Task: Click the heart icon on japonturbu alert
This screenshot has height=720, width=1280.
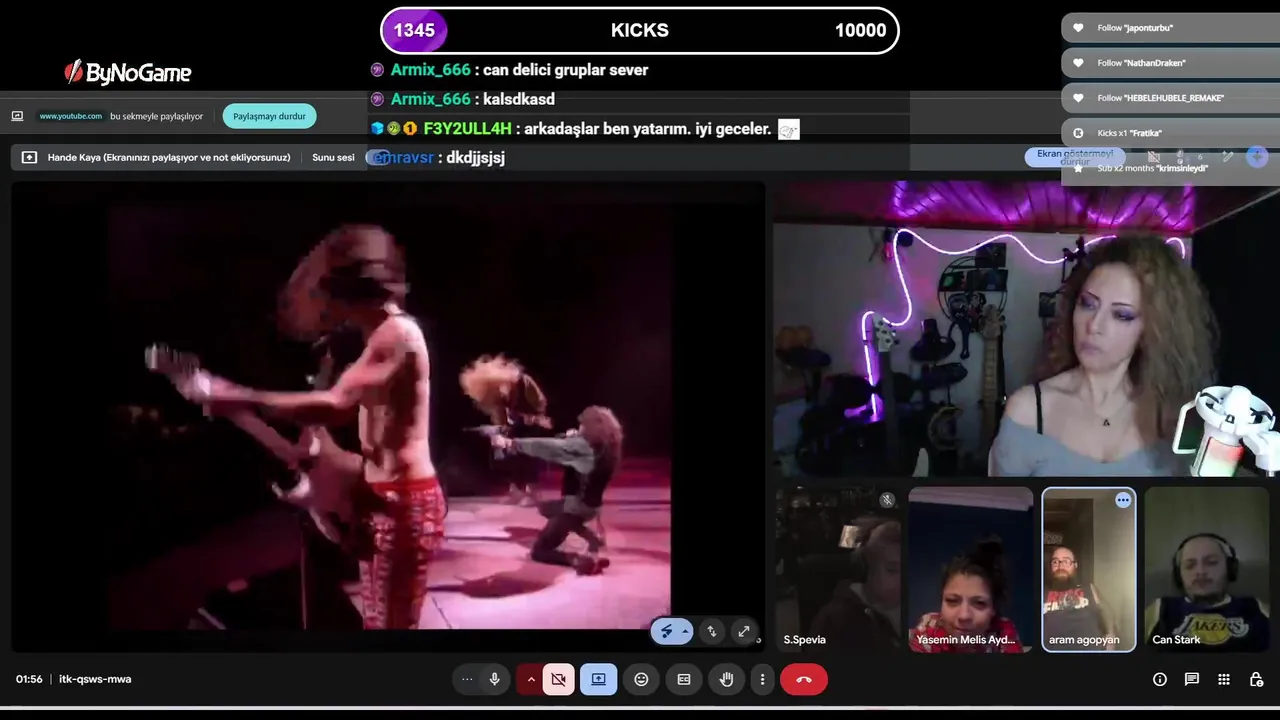Action: click(x=1078, y=28)
